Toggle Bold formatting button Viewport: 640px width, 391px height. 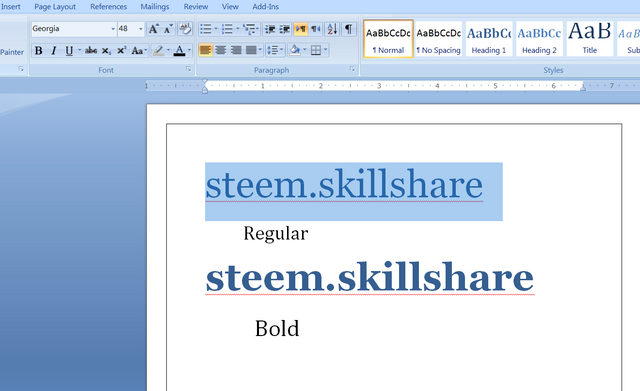[39, 51]
